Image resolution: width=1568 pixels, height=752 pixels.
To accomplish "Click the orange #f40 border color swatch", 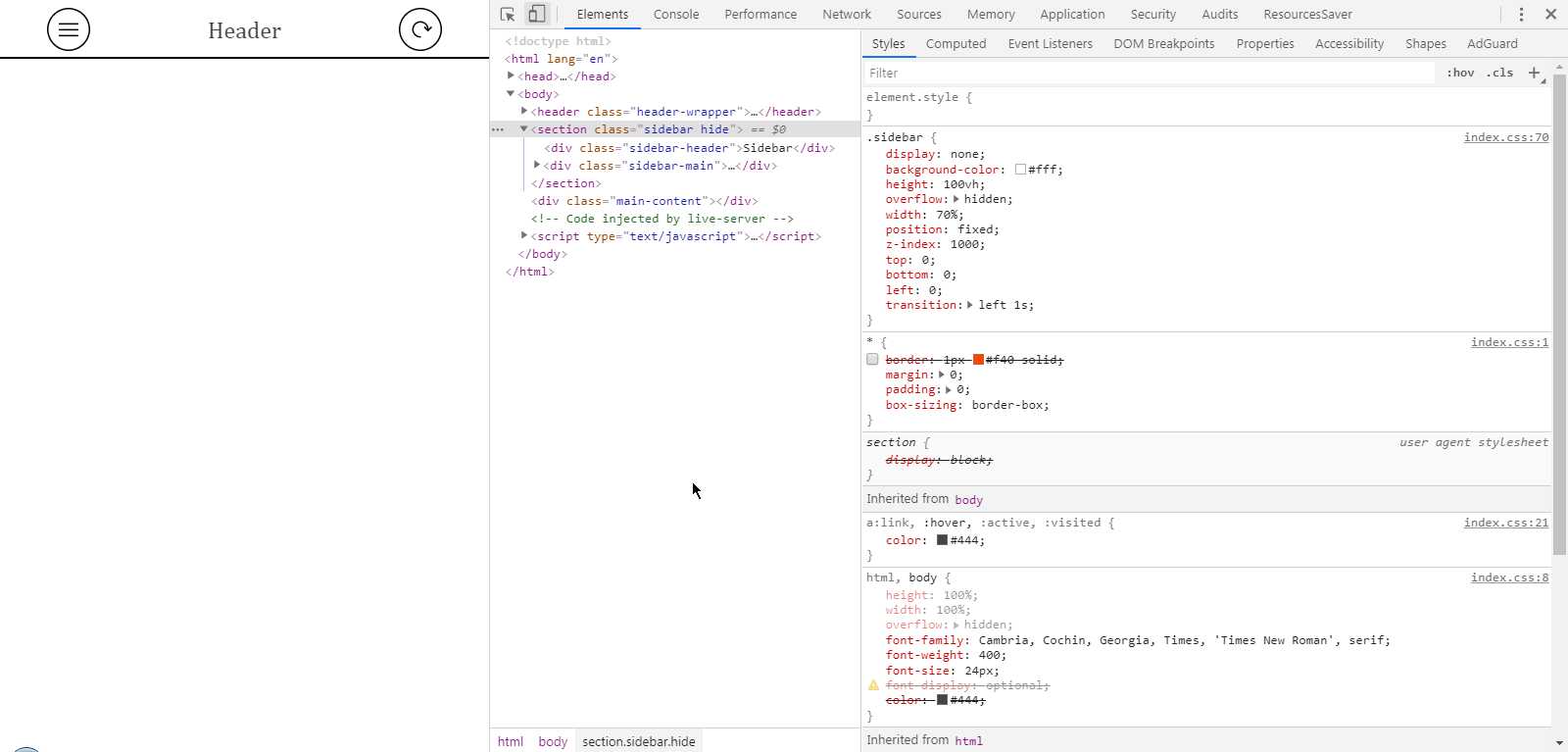I will [x=978, y=360].
